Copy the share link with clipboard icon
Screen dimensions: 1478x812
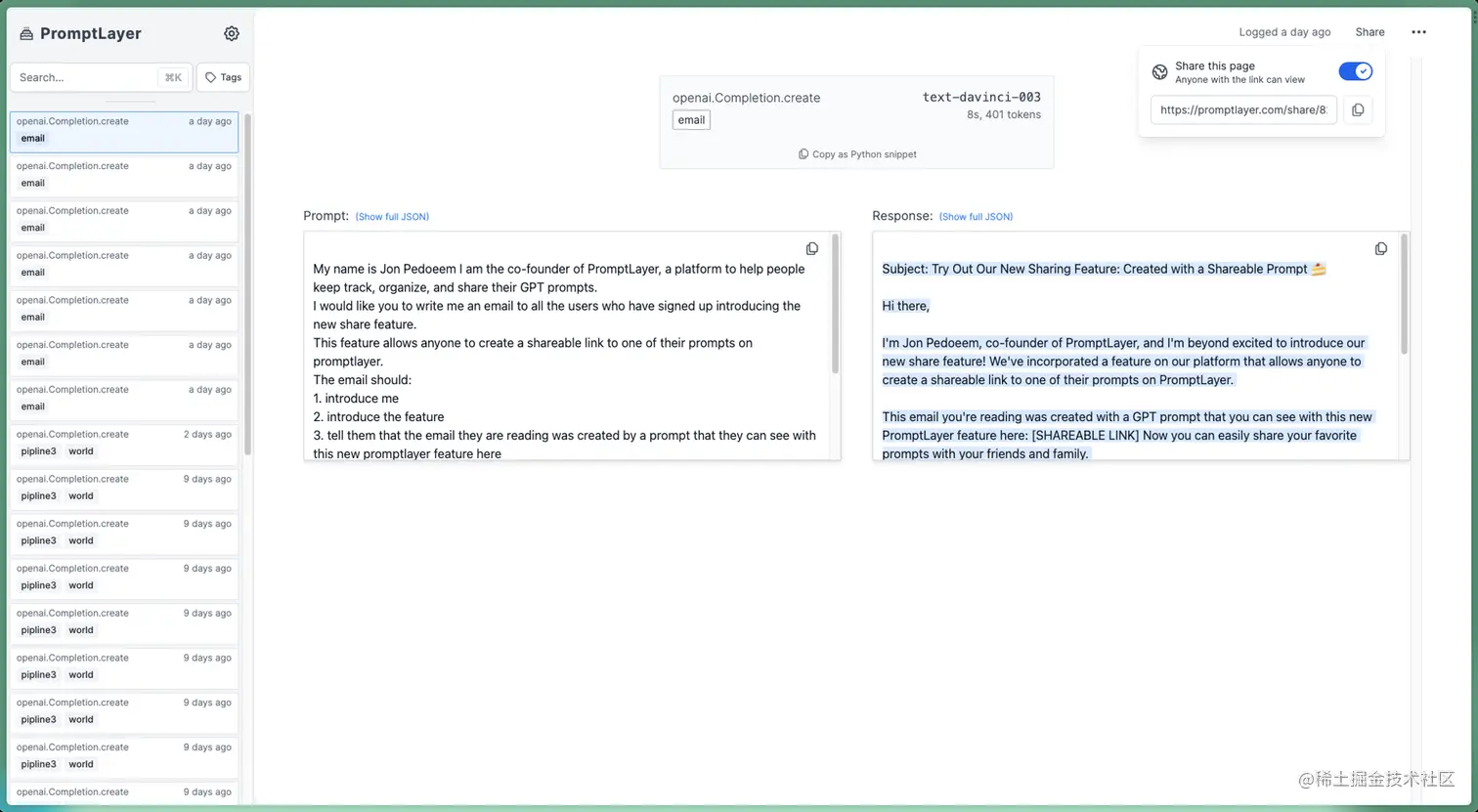click(x=1358, y=110)
